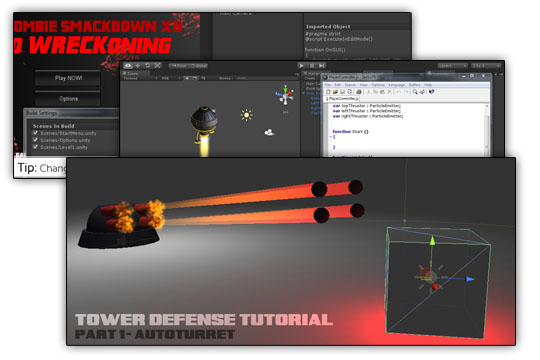Image resolution: width=540 pixels, height=360 pixels.
Task: Select the Scale tool icon
Action: tap(157, 65)
